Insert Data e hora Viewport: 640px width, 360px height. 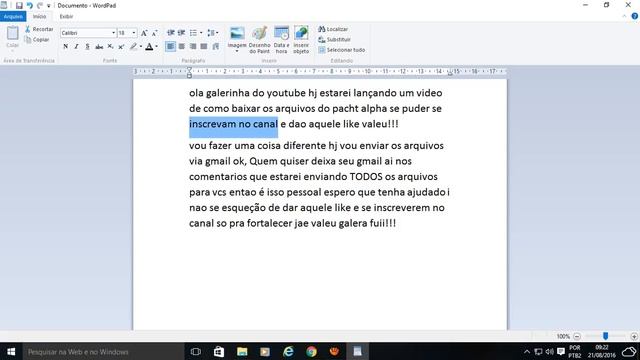[281, 40]
